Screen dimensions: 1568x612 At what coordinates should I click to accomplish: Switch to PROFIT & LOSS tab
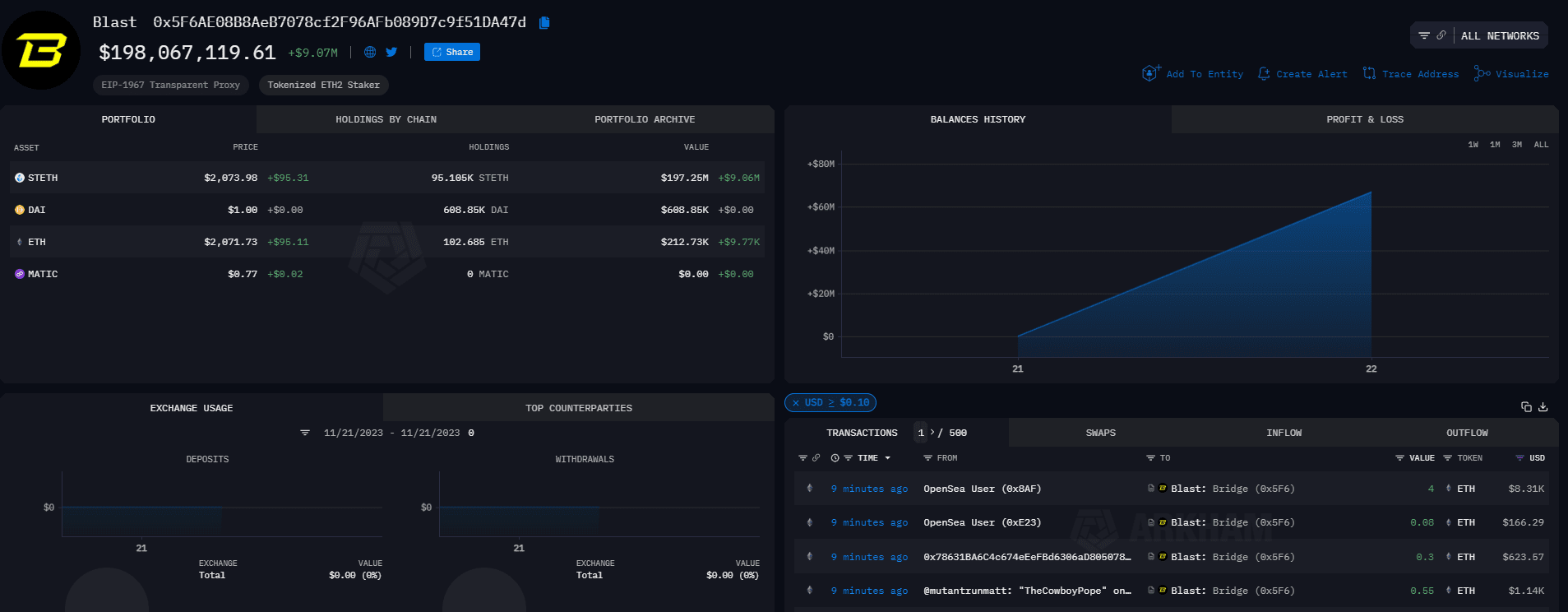(1365, 119)
